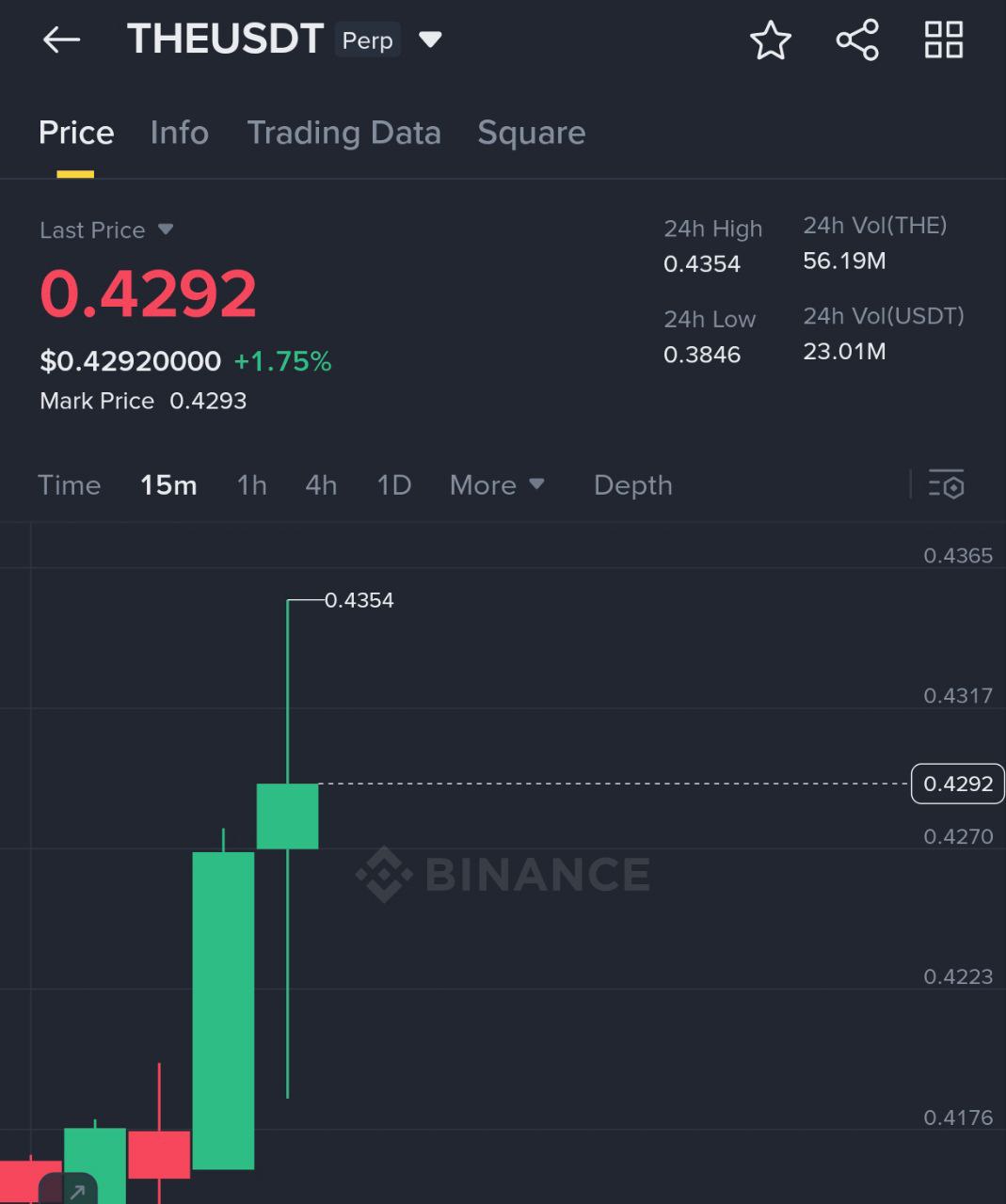Tap the +1.75% change value
Viewport: 1006px width, 1204px height.
click(x=282, y=361)
